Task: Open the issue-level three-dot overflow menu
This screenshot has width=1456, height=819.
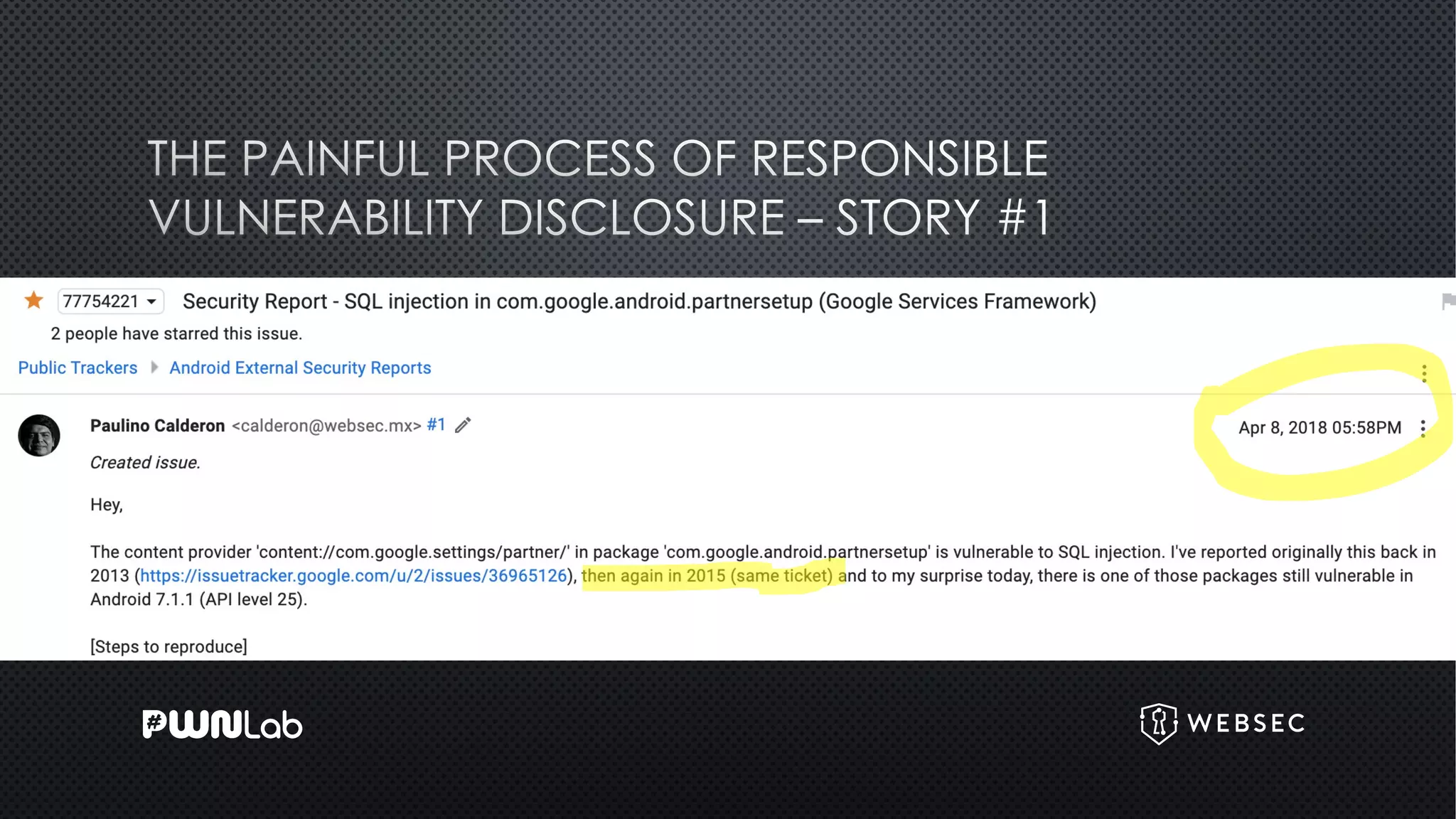Action: tap(1424, 374)
